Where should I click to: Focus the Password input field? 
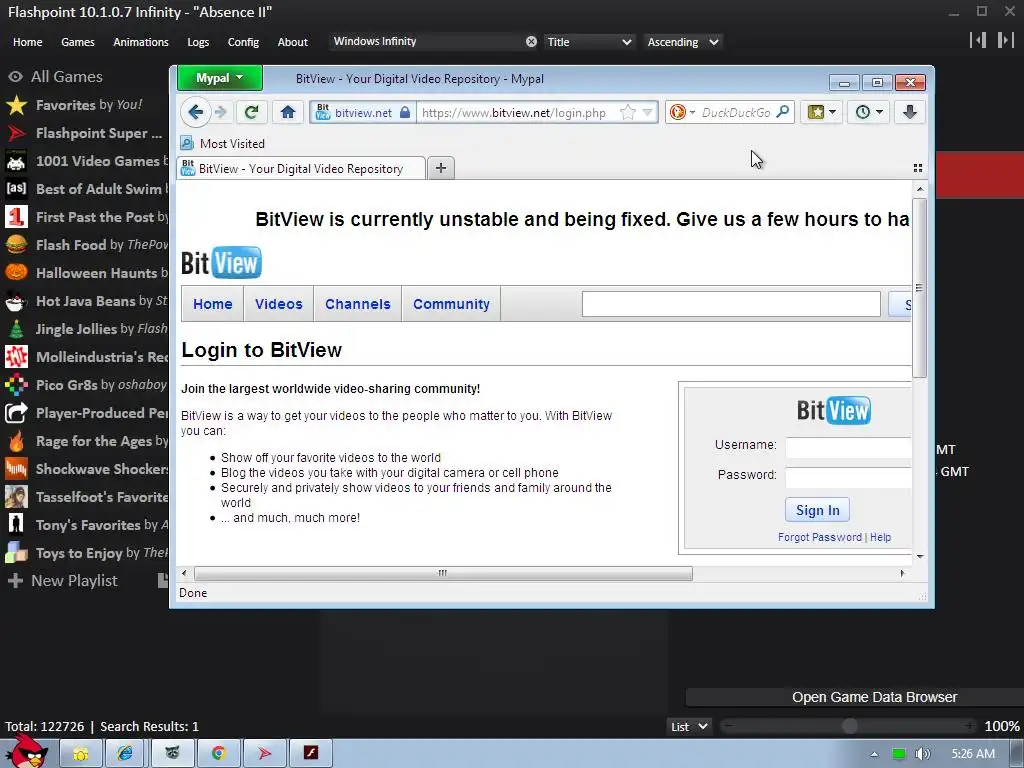click(848, 477)
